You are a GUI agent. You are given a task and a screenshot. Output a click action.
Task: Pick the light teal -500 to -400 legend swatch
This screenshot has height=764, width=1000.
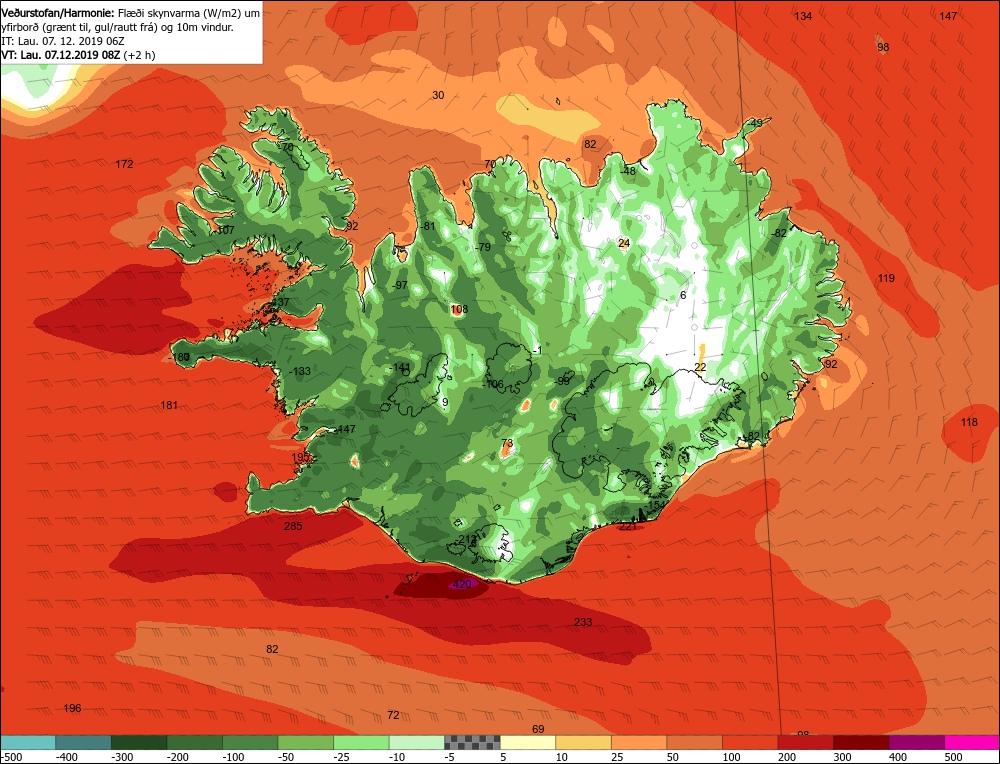click(x=27, y=742)
